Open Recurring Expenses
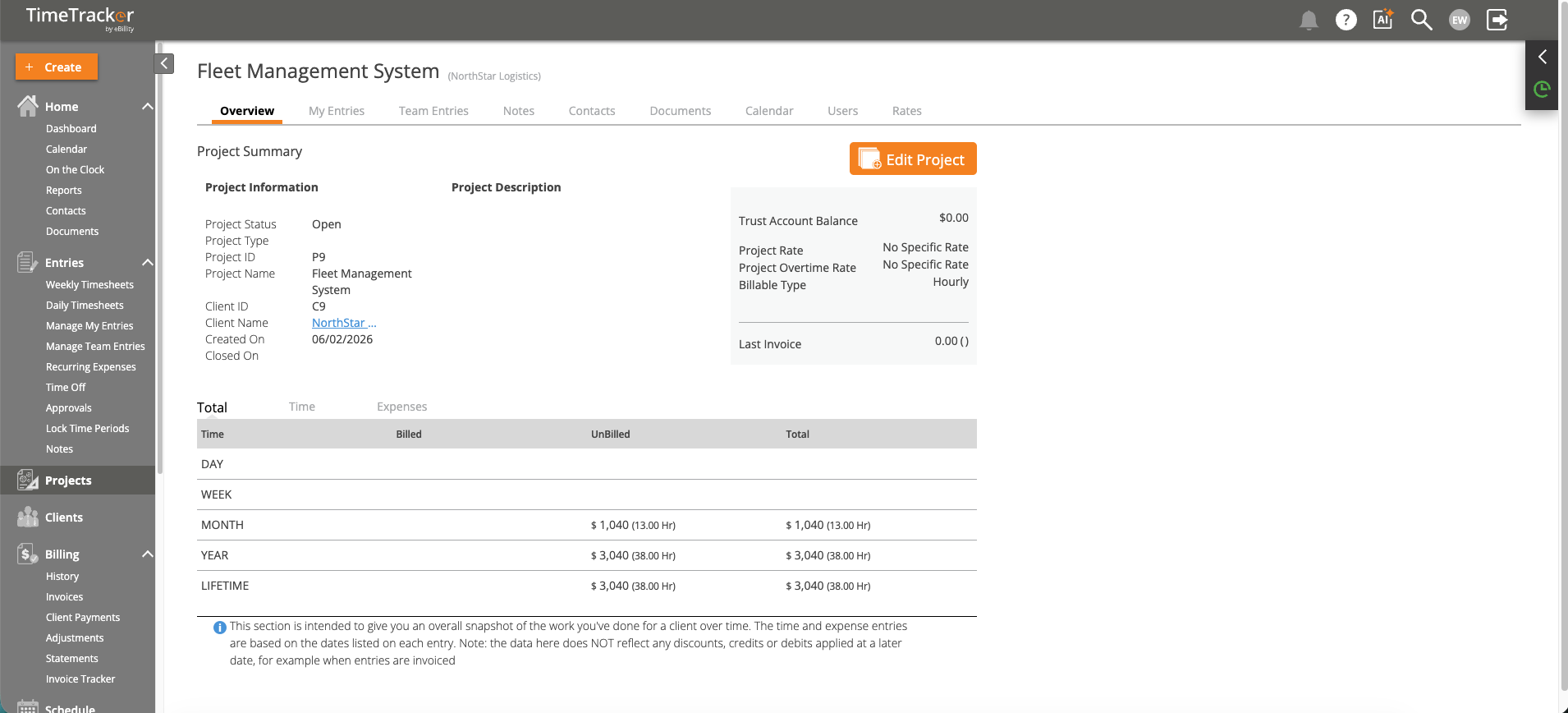Screen dimensions: 1568x713 tap(91, 367)
